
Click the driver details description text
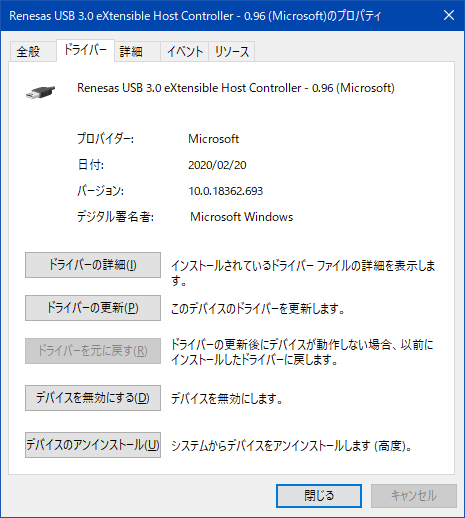(303, 273)
